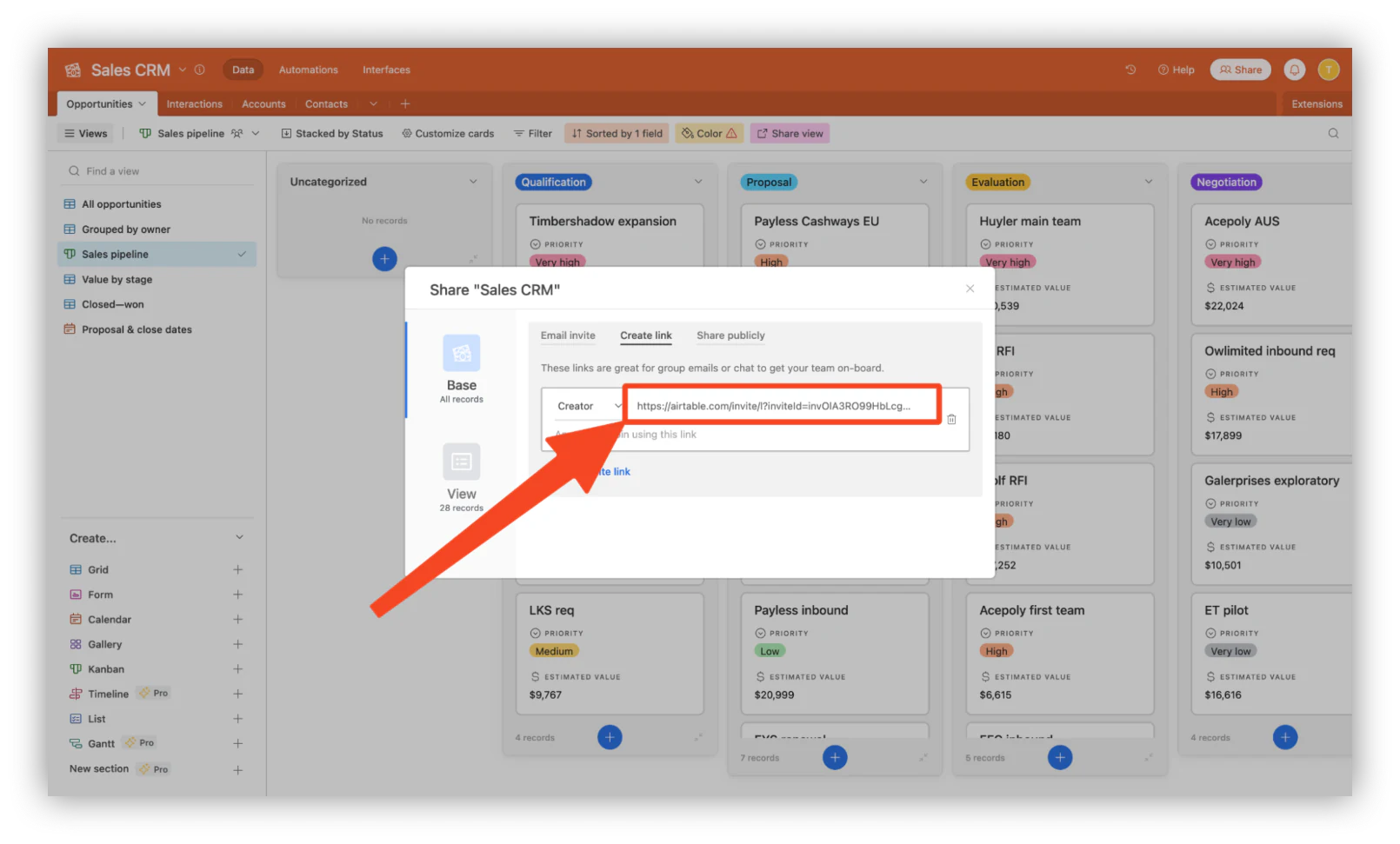
Task: Open the undo history icon
Action: (x=1130, y=70)
